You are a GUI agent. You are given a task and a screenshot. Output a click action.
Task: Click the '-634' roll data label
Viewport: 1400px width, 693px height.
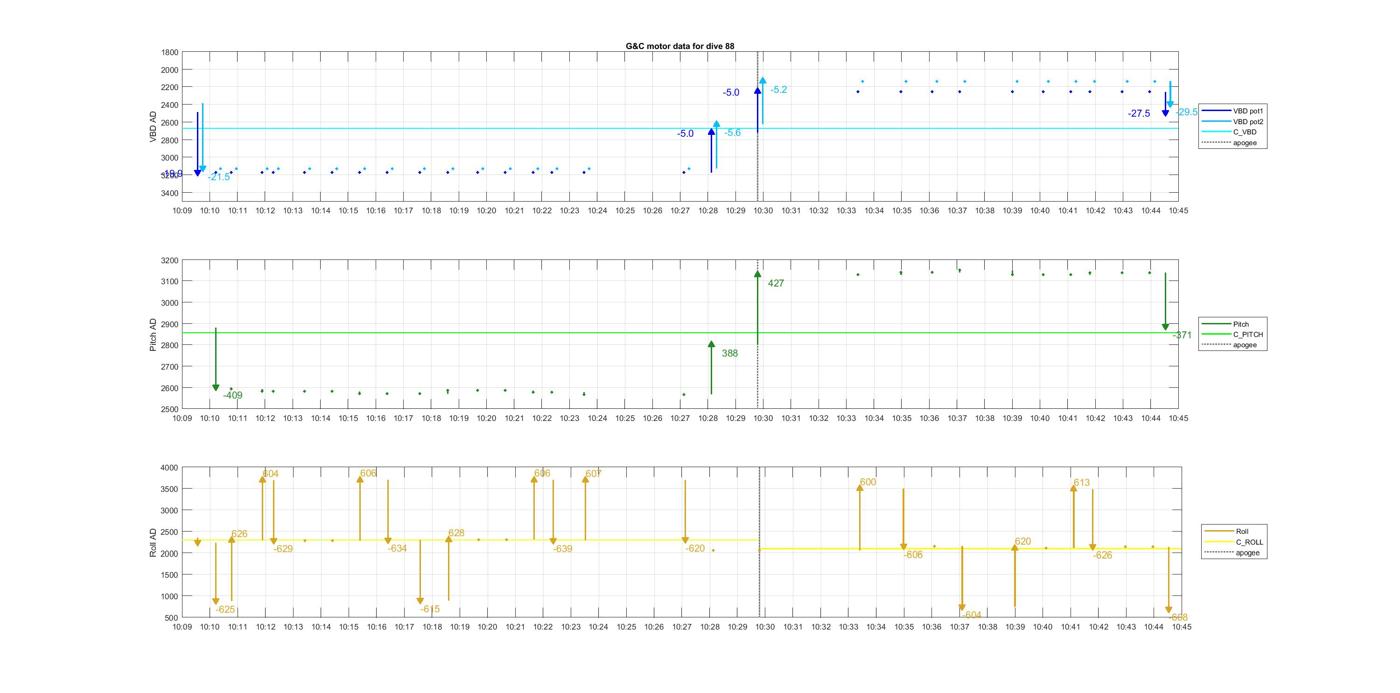[397, 548]
